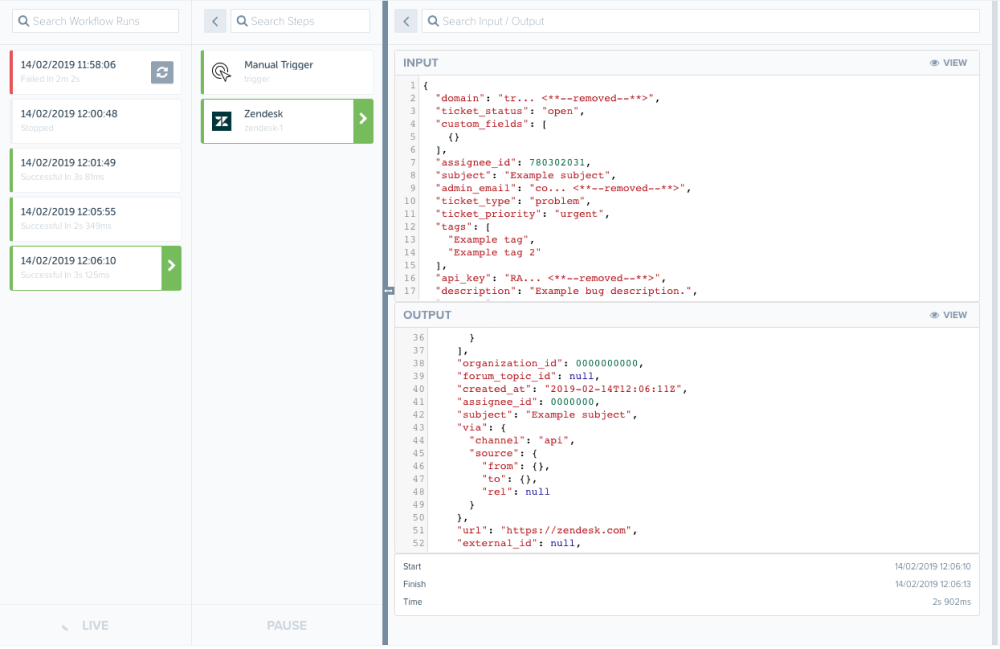
Task: Click the magnifier icon in Search Steps
Action: 242,21
